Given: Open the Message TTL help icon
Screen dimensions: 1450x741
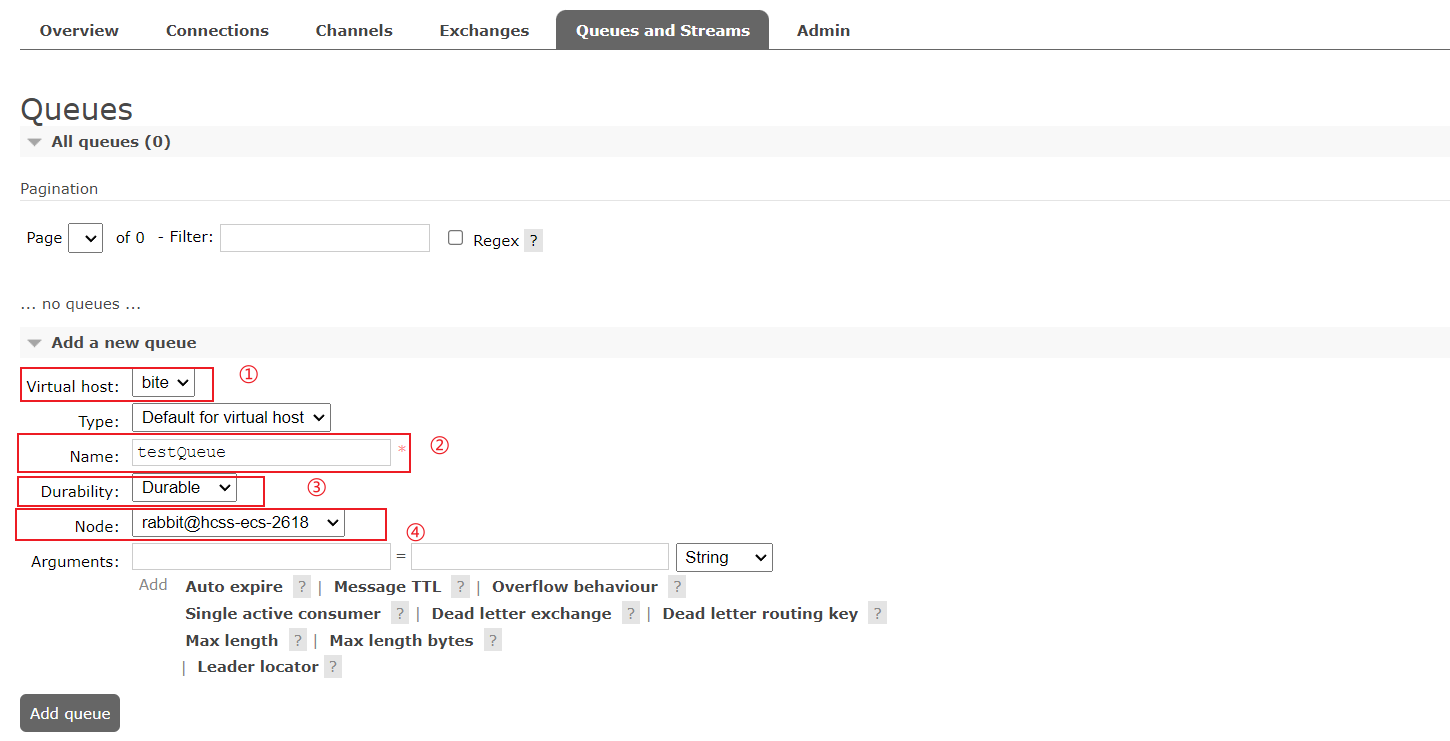Looking at the screenshot, I should click(459, 586).
